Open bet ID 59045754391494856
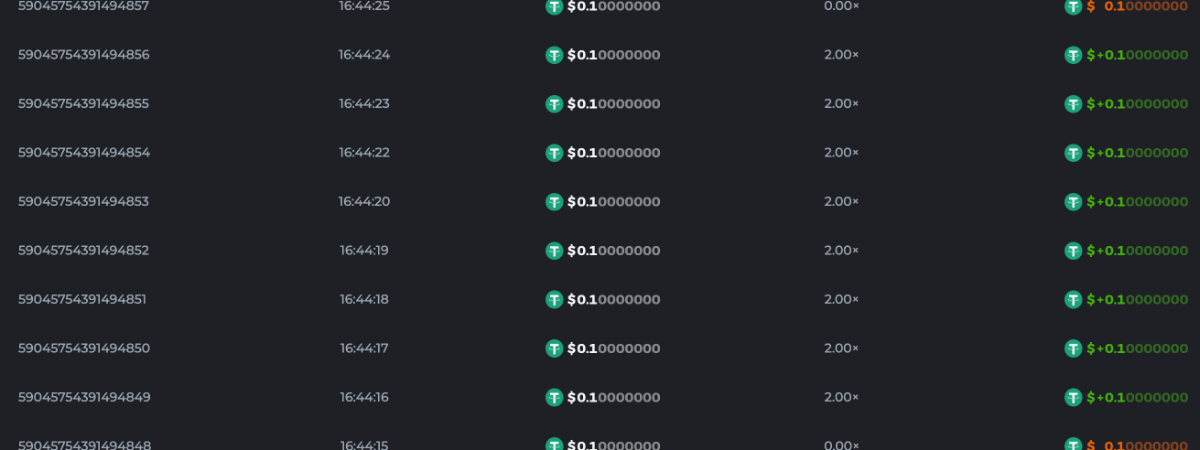 click(x=83, y=55)
